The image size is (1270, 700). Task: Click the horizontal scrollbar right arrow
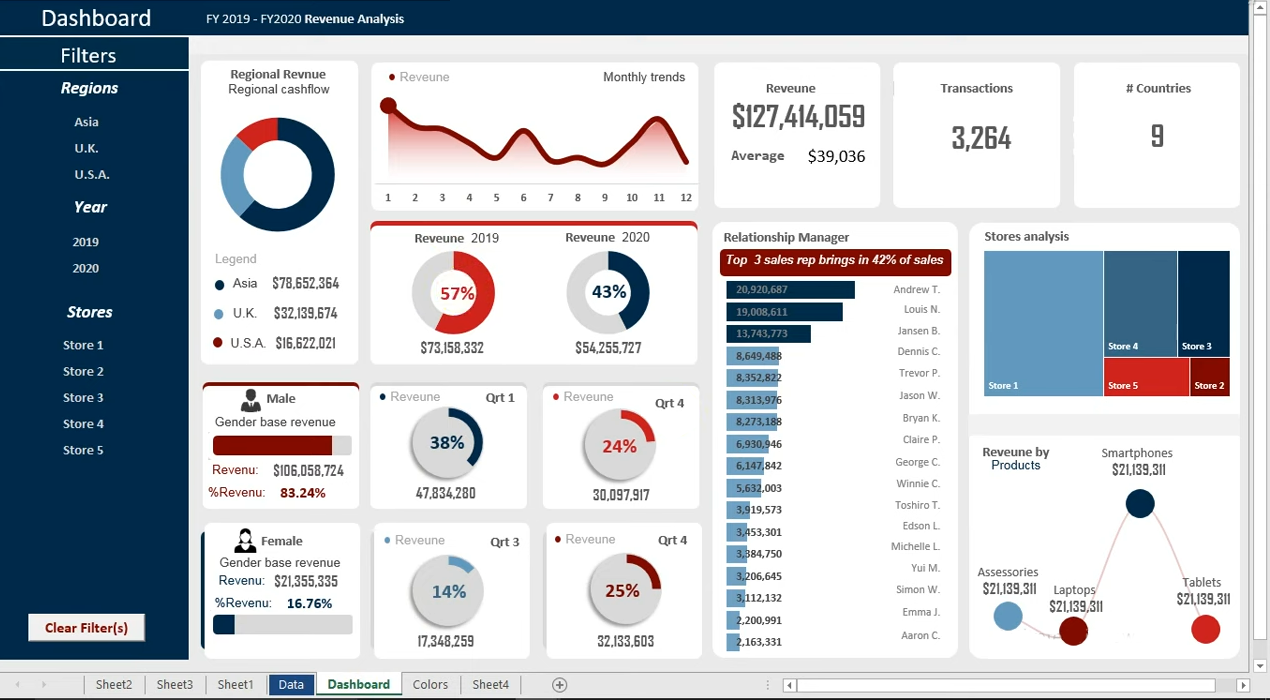tap(1243, 685)
